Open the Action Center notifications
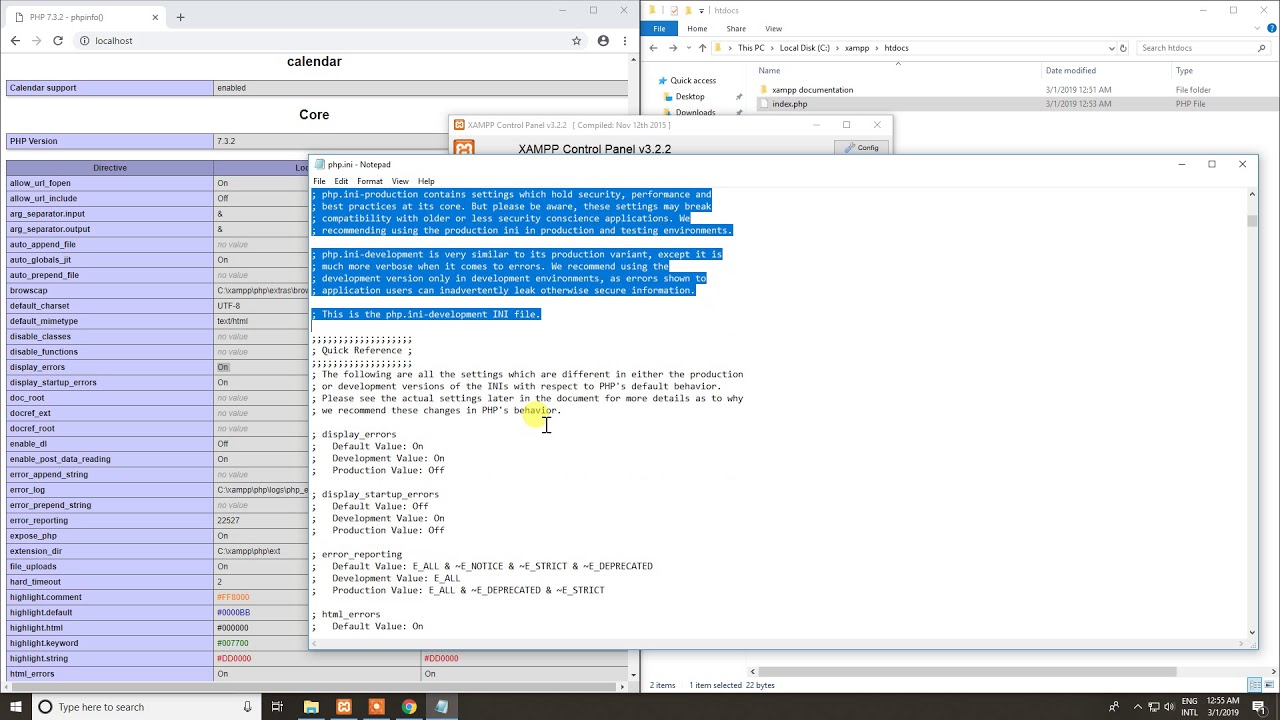The height and width of the screenshot is (720, 1280). (1260, 707)
